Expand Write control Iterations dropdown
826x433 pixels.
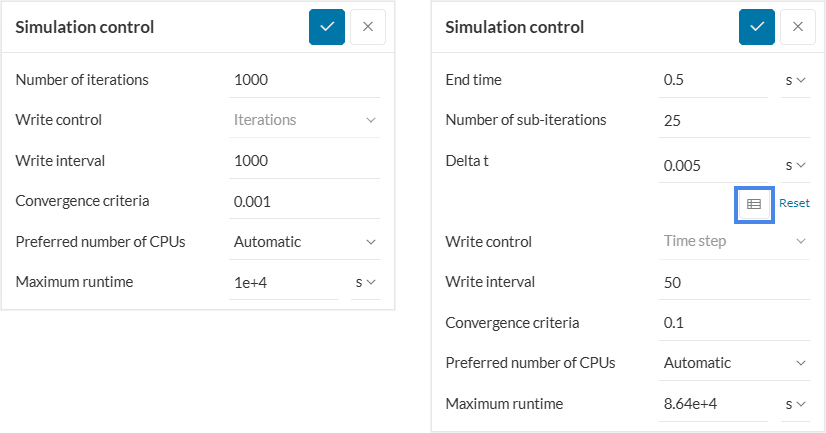(304, 120)
